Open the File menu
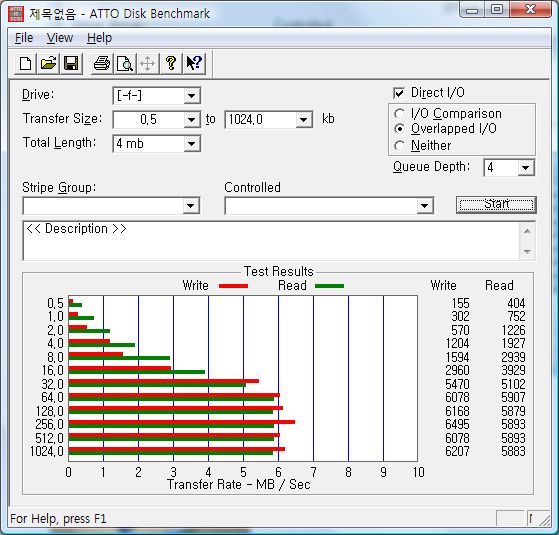Image resolution: width=559 pixels, height=535 pixels. tap(24, 38)
